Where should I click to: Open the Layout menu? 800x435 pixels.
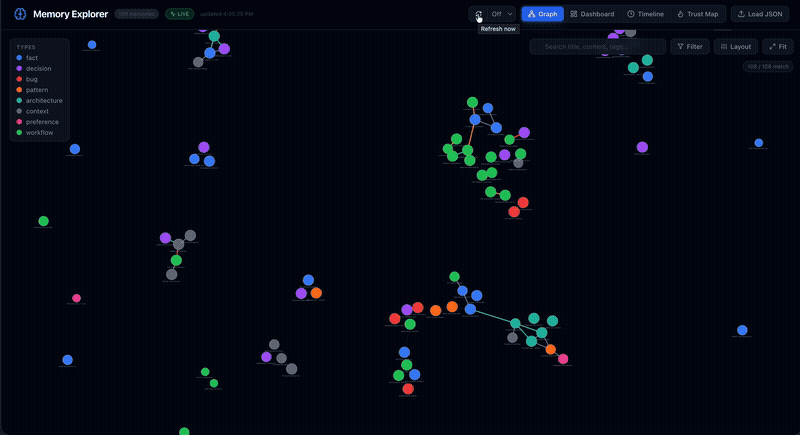point(736,46)
